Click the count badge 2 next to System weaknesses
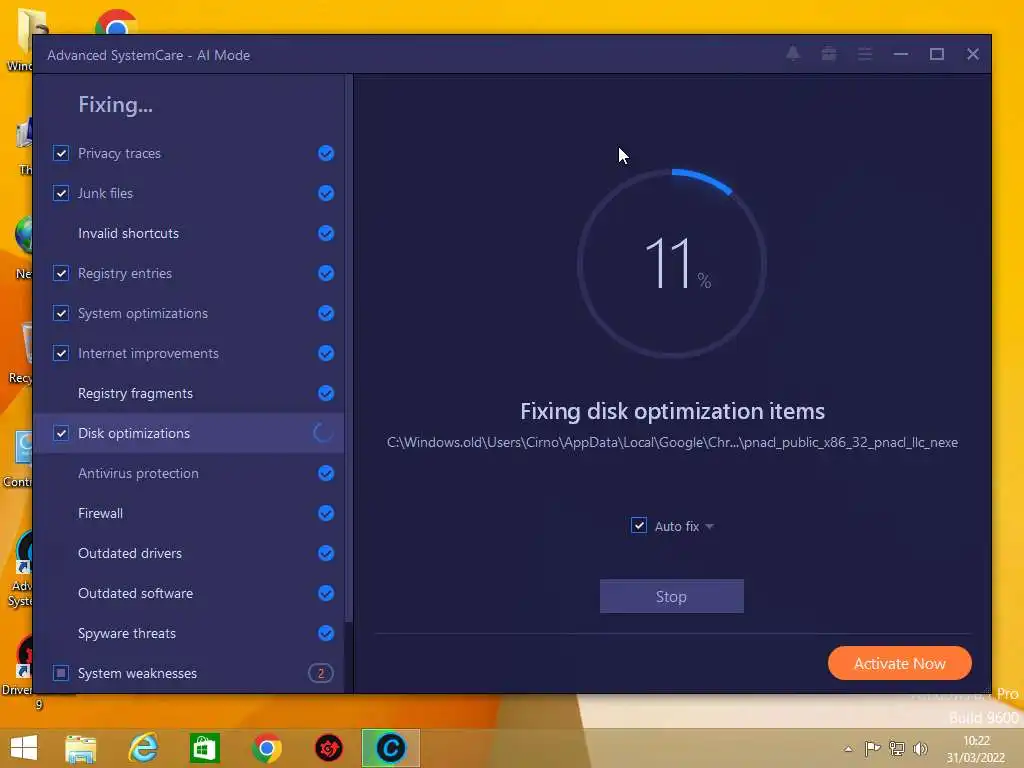 (x=321, y=673)
